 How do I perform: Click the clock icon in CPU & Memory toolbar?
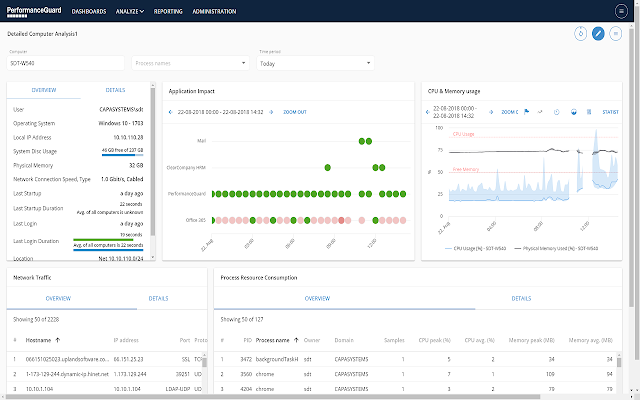[556, 112]
